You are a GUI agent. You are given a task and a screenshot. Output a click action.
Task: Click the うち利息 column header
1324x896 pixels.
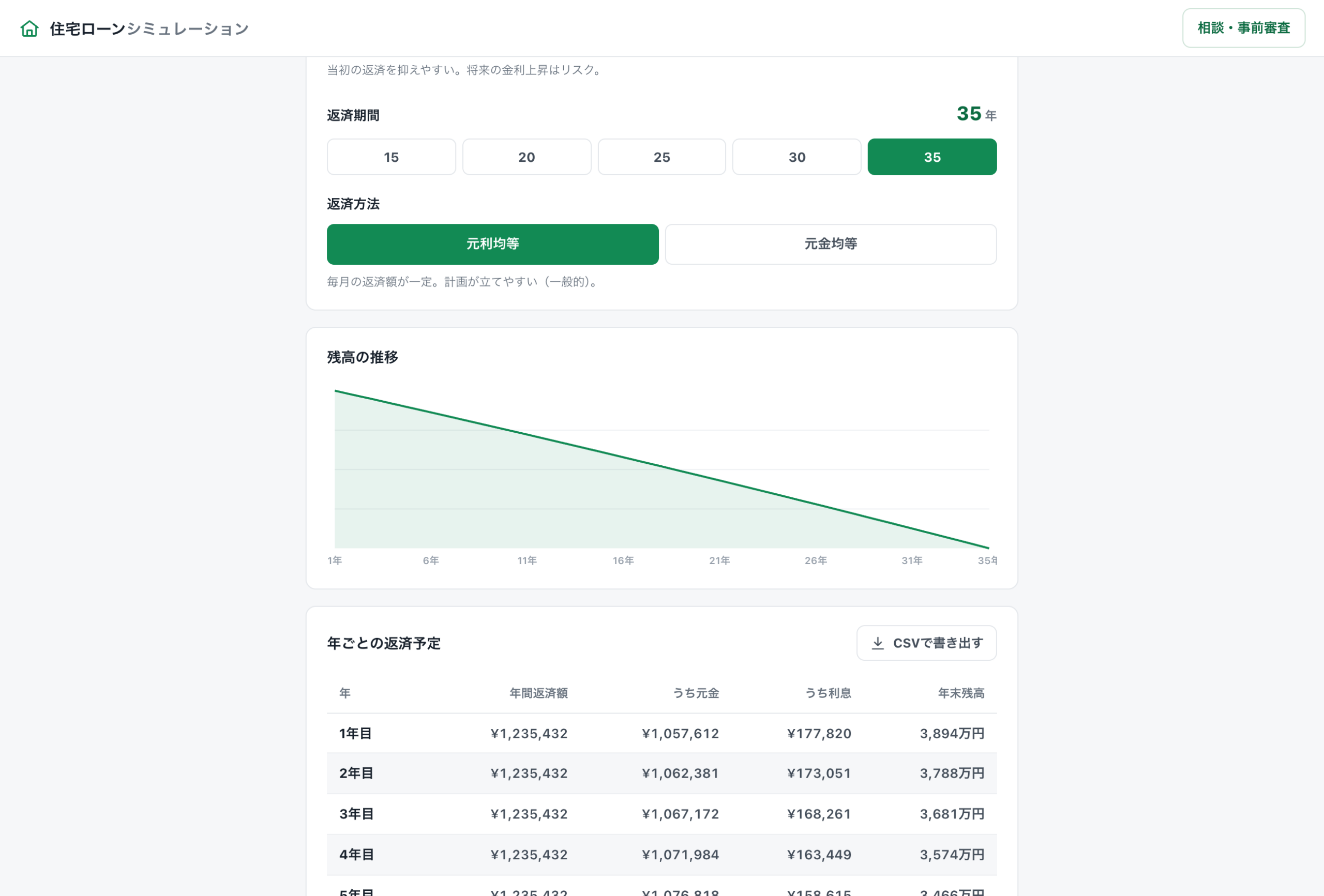(x=828, y=693)
